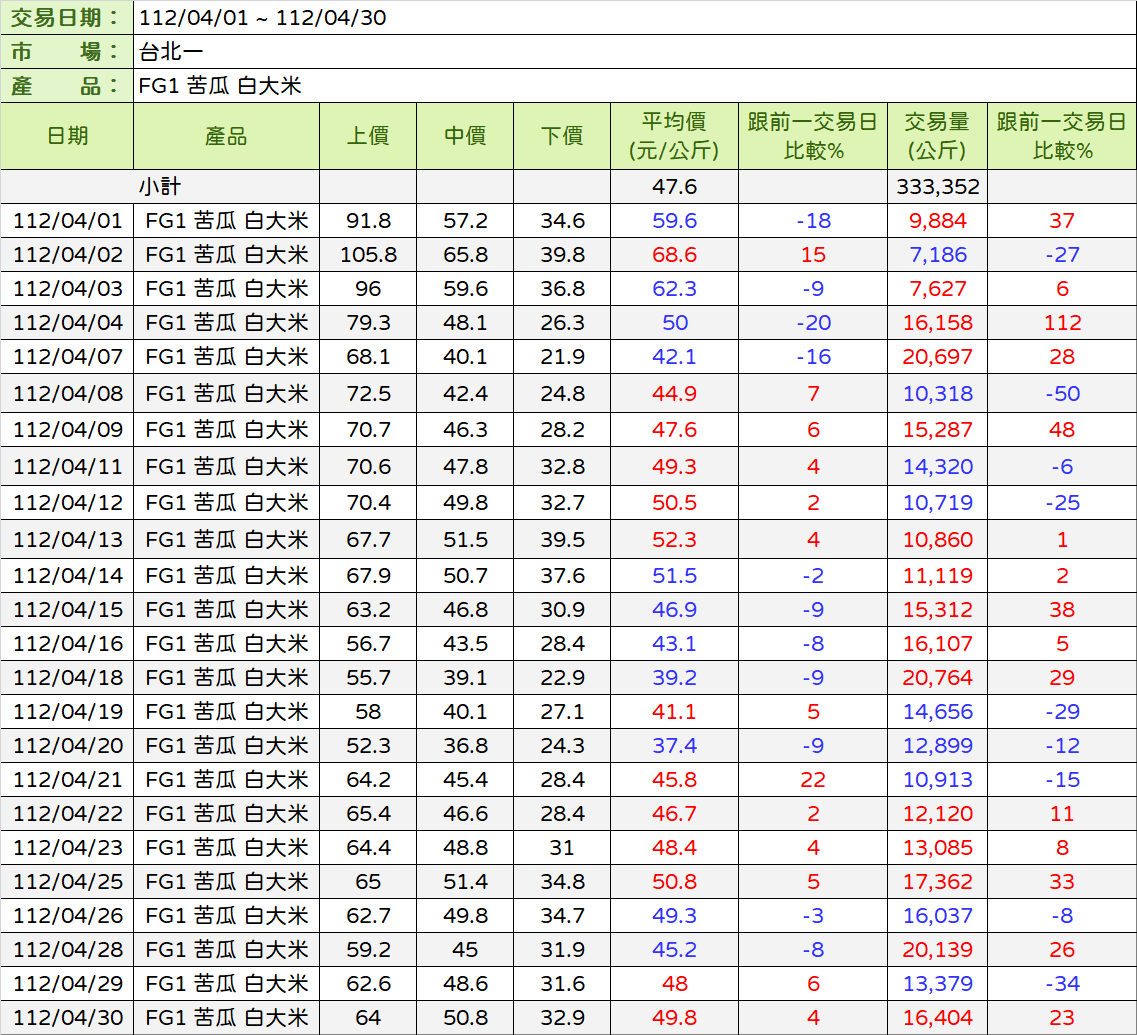Click the 產品 column header
The width and height of the screenshot is (1137, 1035).
[x=226, y=136]
